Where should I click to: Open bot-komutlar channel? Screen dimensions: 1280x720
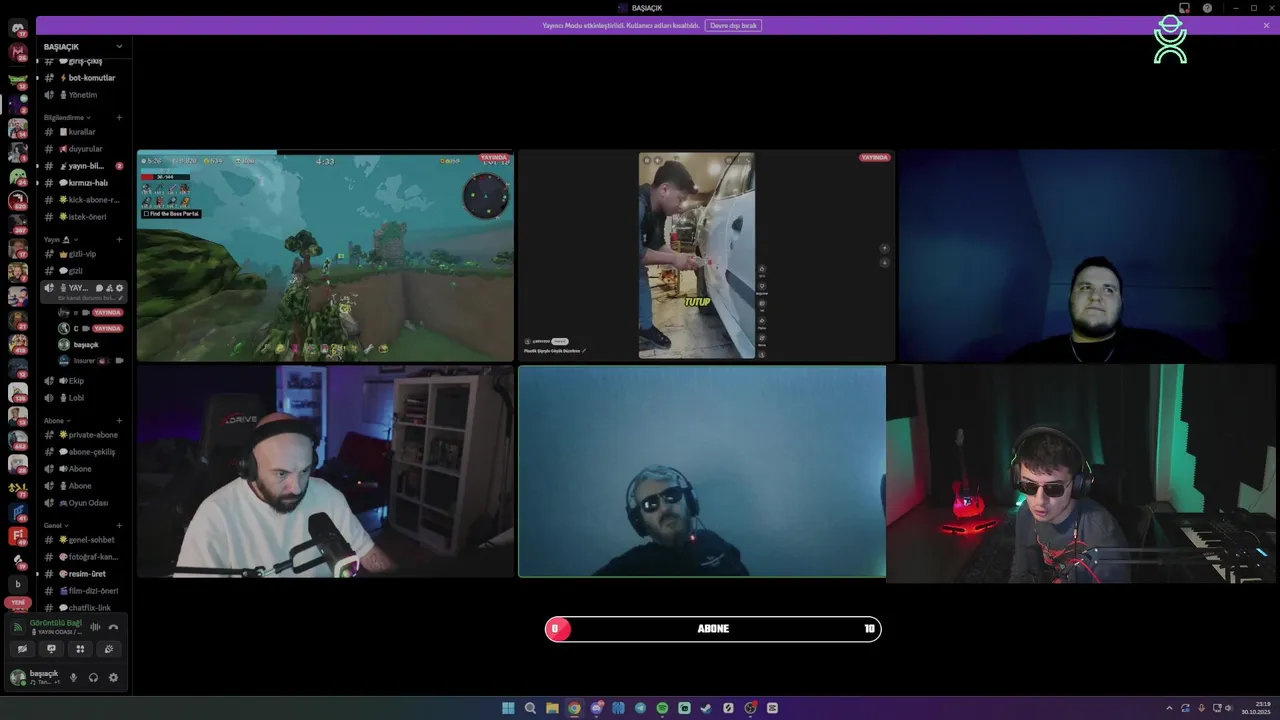83,78
